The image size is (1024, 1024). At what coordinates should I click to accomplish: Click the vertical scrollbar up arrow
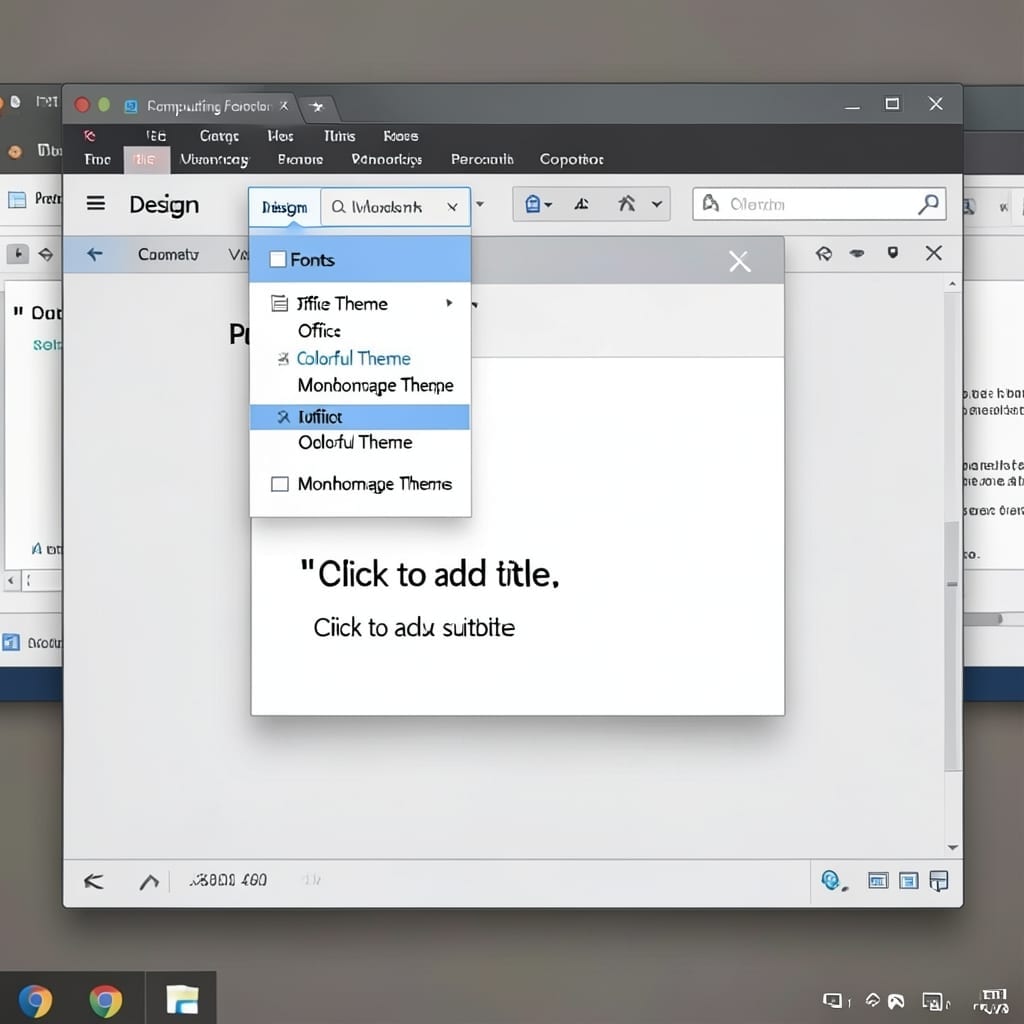point(952,284)
